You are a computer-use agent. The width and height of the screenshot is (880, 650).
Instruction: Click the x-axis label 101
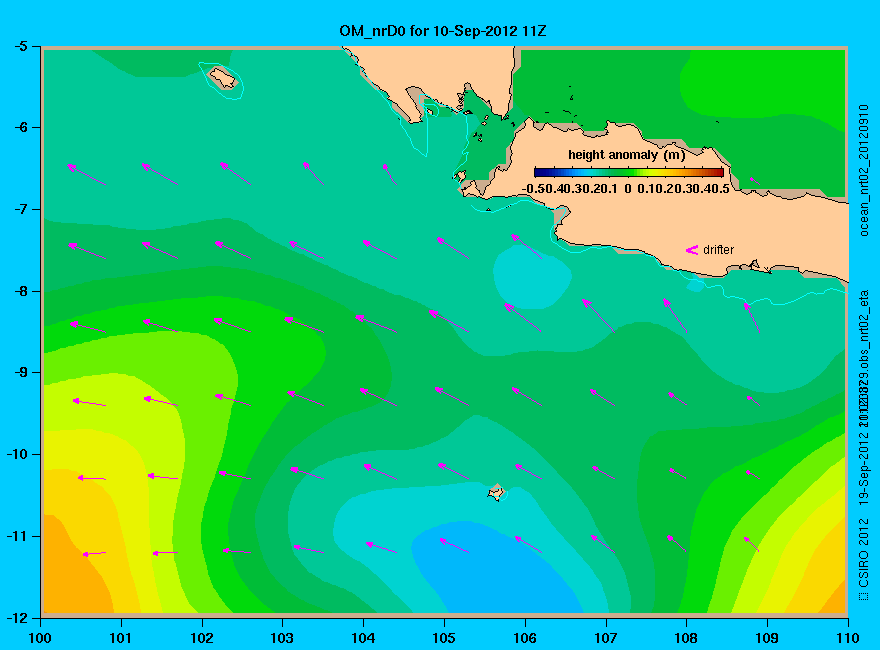pos(121,638)
